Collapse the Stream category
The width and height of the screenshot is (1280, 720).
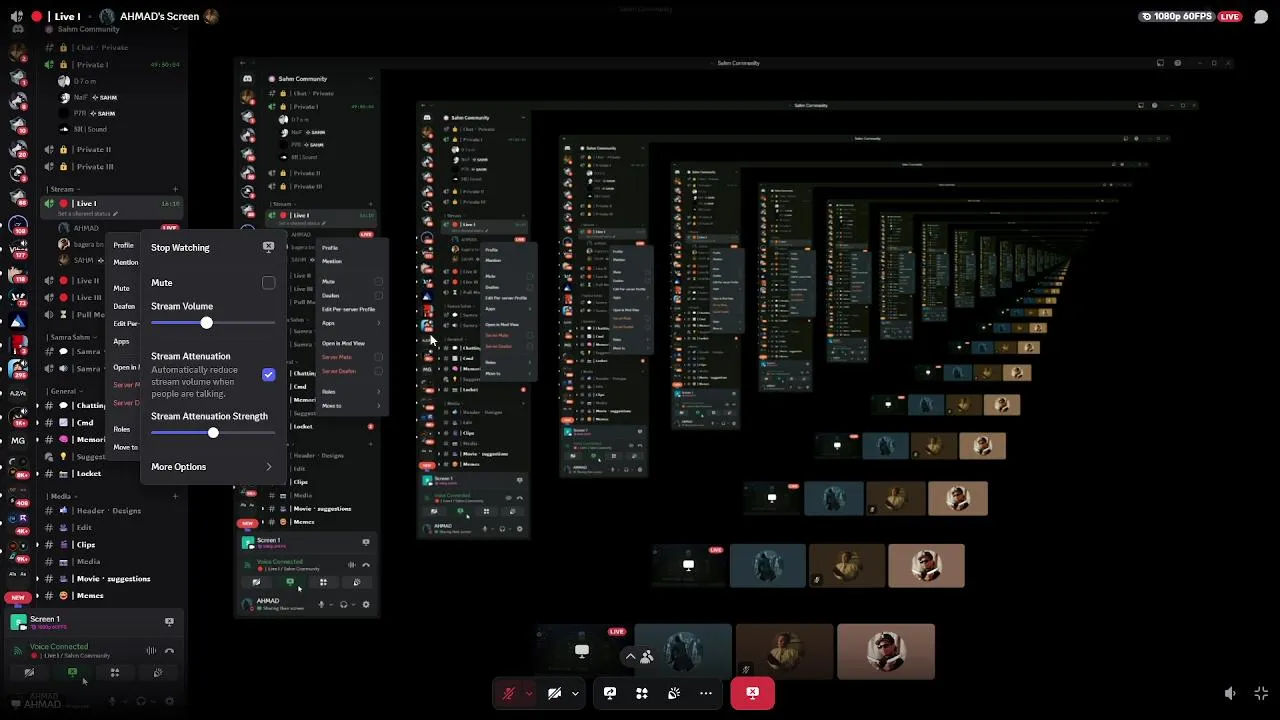coord(62,189)
